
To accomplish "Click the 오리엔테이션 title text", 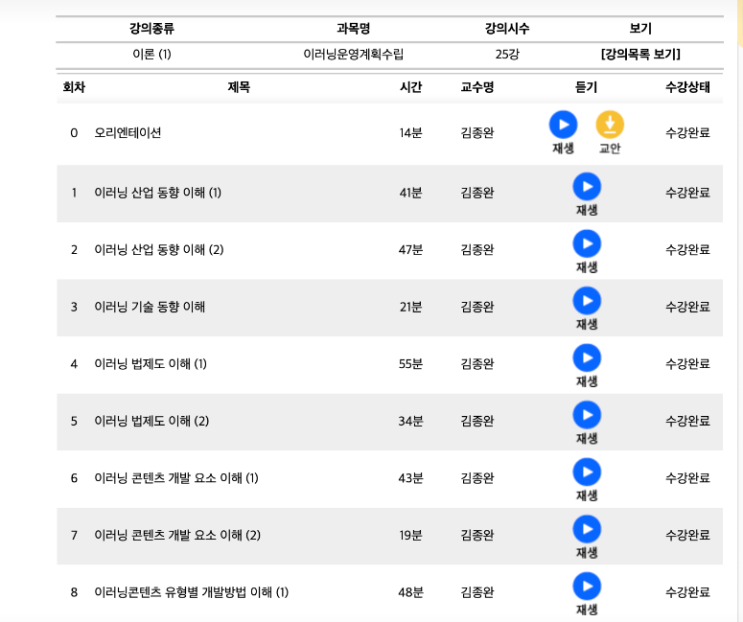I will pyautogui.click(x=128, y=133).
